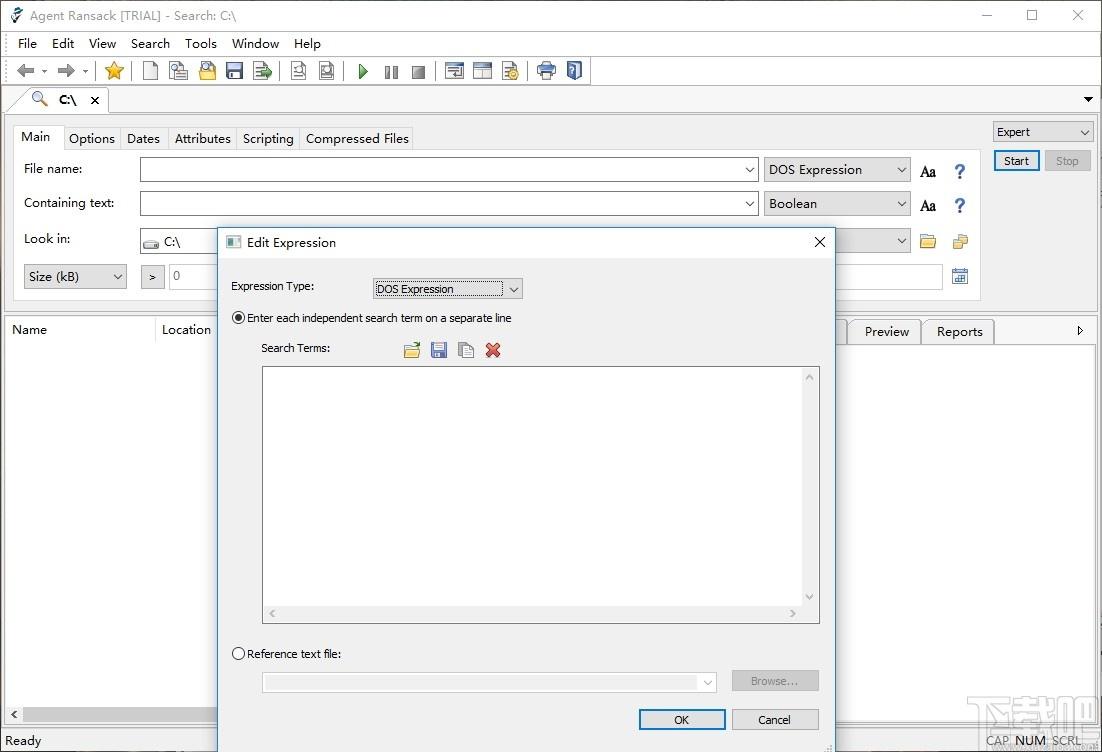Expand the Expression Type dropdown in dialog

[x=514, y=289]
